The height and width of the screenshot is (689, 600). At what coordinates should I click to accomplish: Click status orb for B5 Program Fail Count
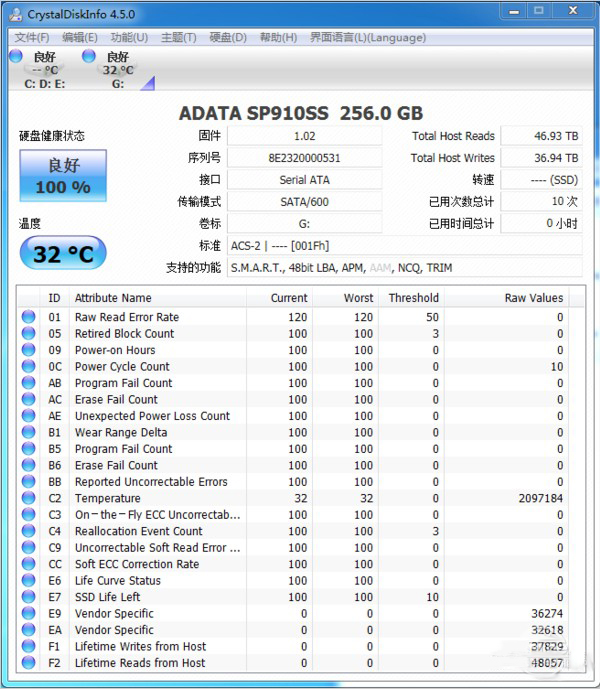tap(29, 449)
